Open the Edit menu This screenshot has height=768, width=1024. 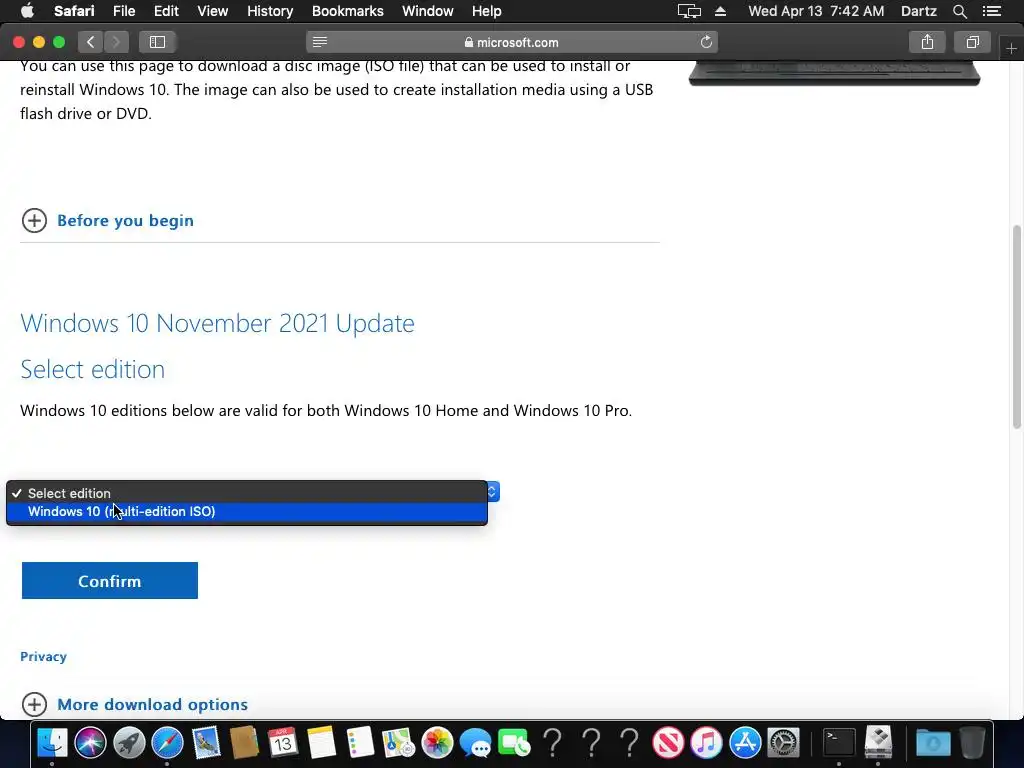point(166,11)
